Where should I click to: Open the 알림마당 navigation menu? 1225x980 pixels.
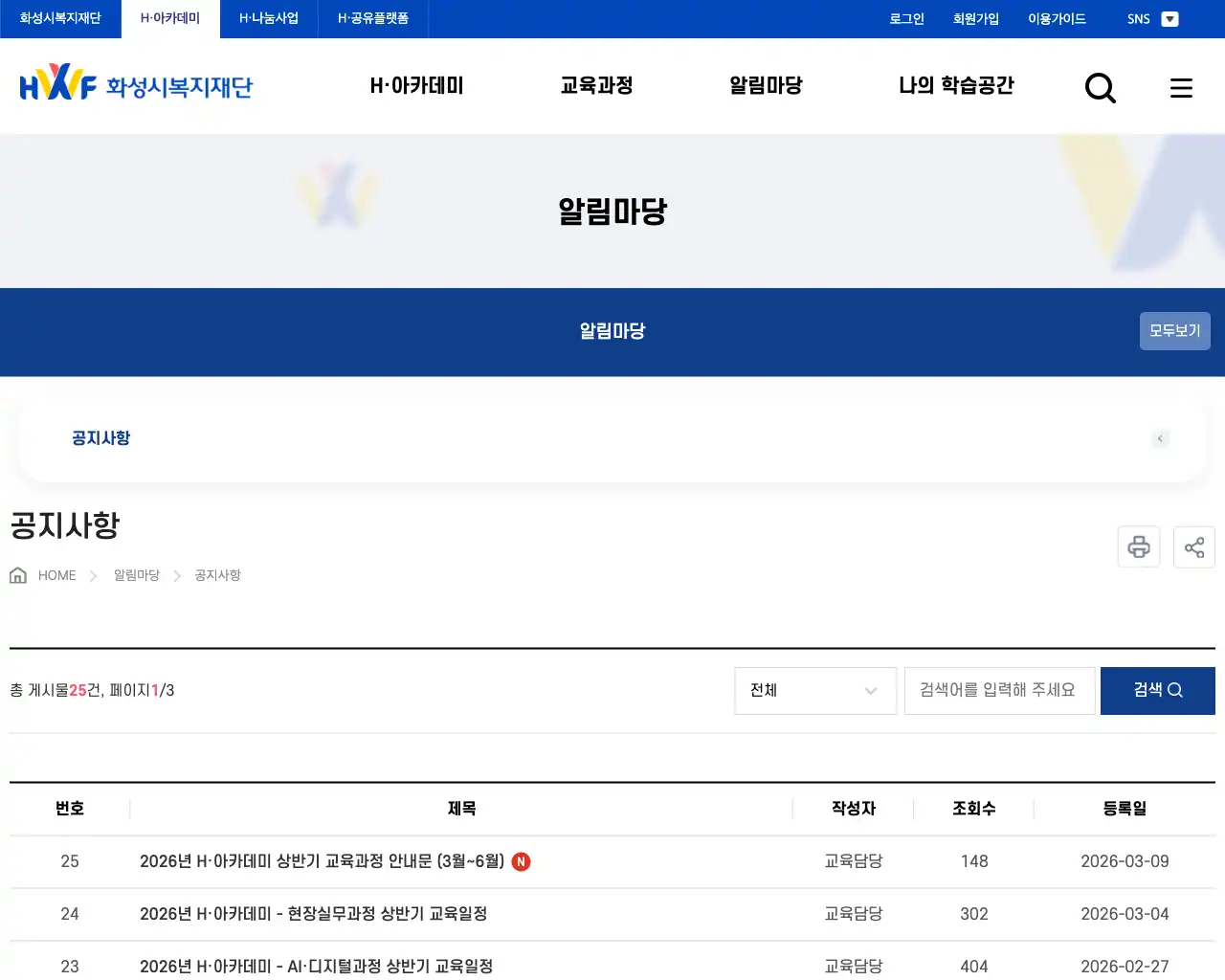pyautogui.click(x=765, y=85)
